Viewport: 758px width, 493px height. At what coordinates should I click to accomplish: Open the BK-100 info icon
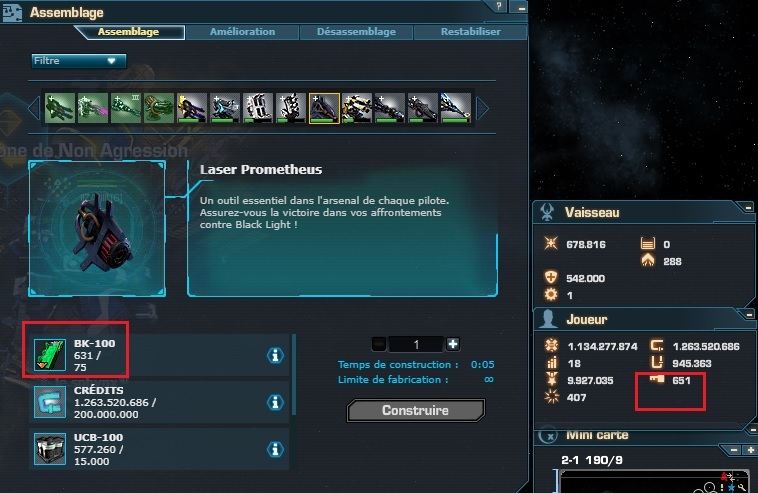click(x=275, y=355)
